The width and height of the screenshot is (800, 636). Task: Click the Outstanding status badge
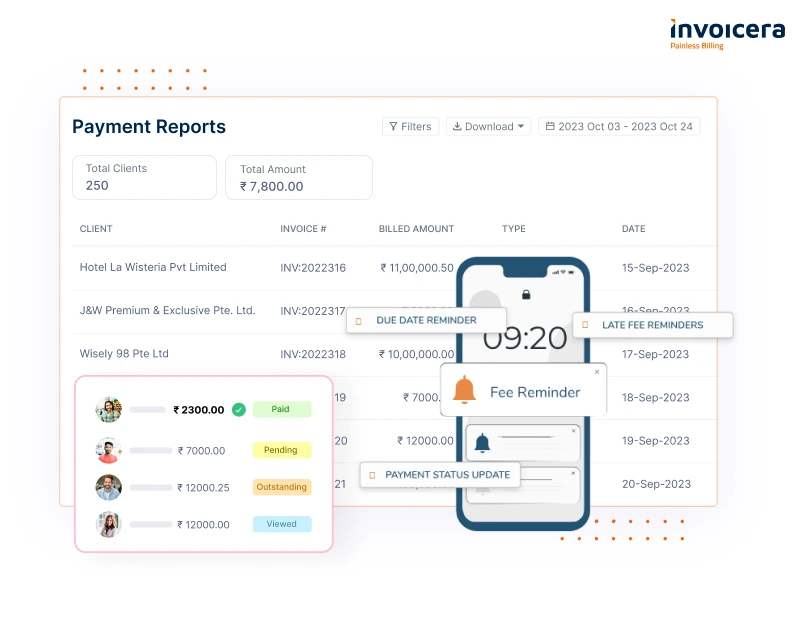point(282,487)
